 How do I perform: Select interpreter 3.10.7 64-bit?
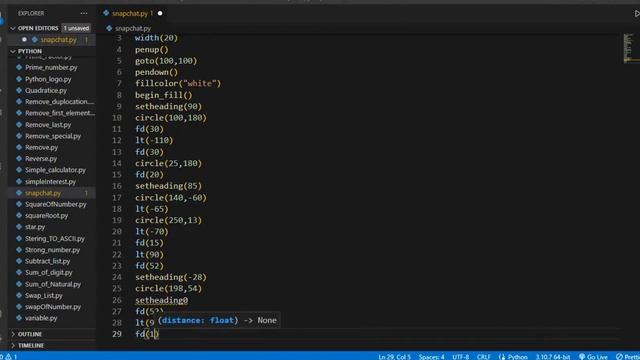553,356
